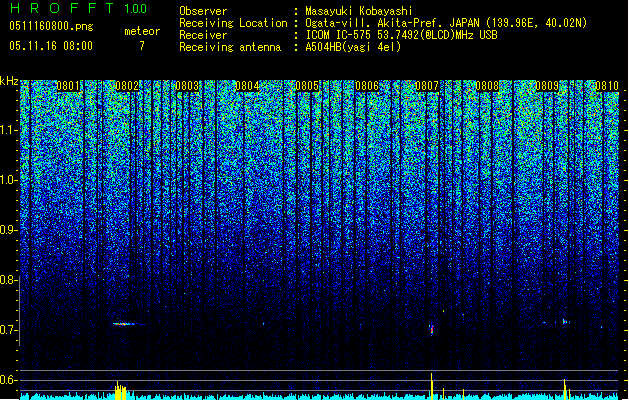The image size is (629, 400).
Task: Click the 0.7 kHz axis label
Action: [x=9, y=330]
